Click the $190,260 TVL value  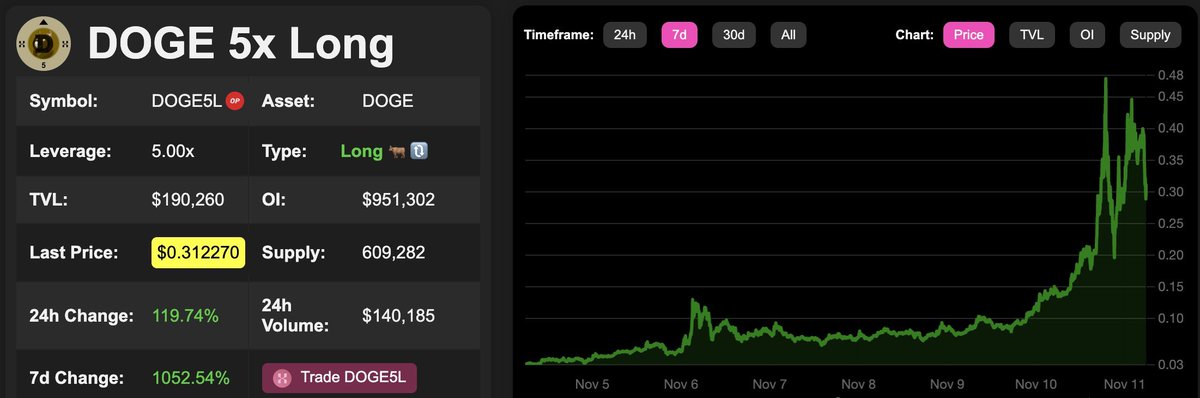point(188,200)
